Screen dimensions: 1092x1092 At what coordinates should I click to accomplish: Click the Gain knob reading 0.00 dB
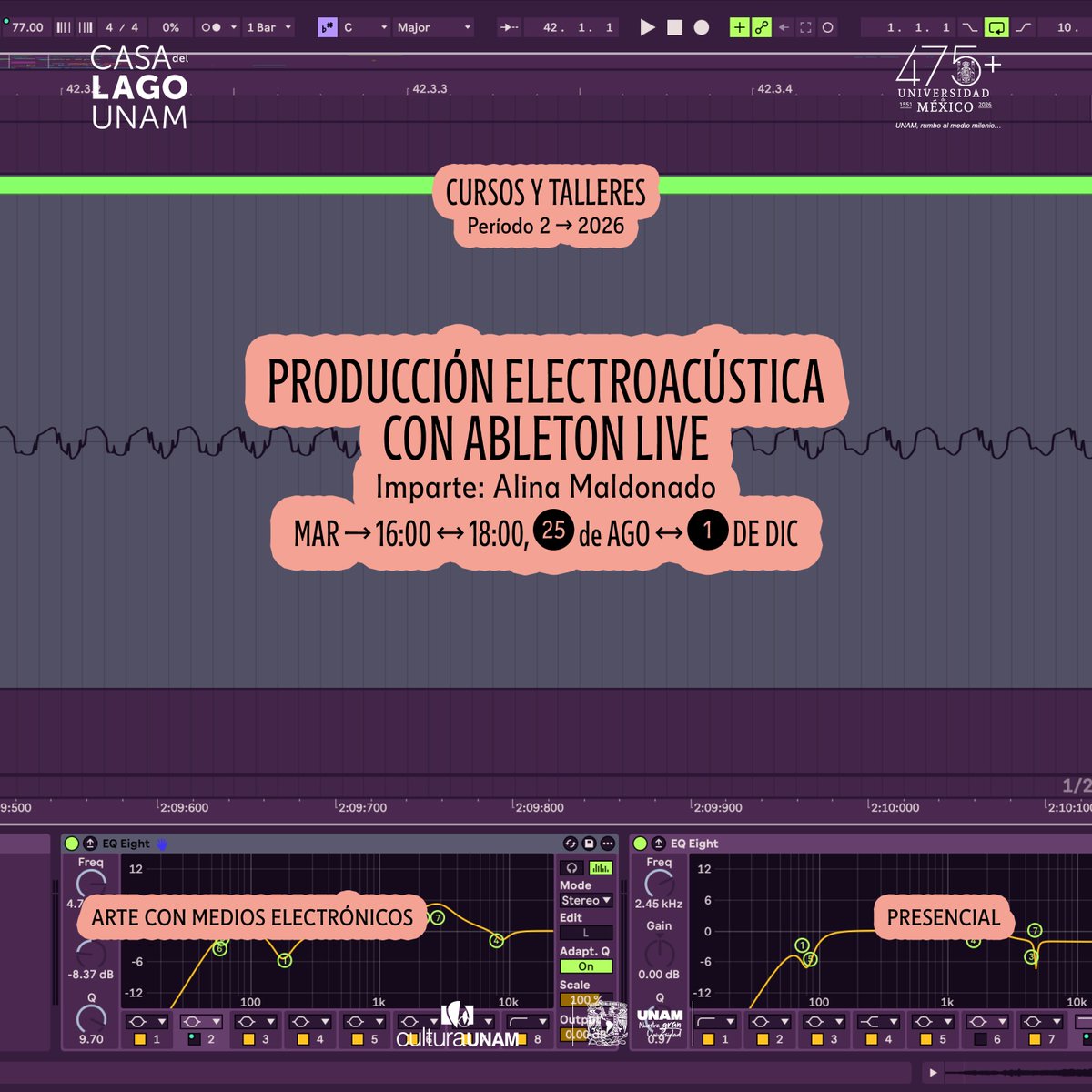[659, 952]
